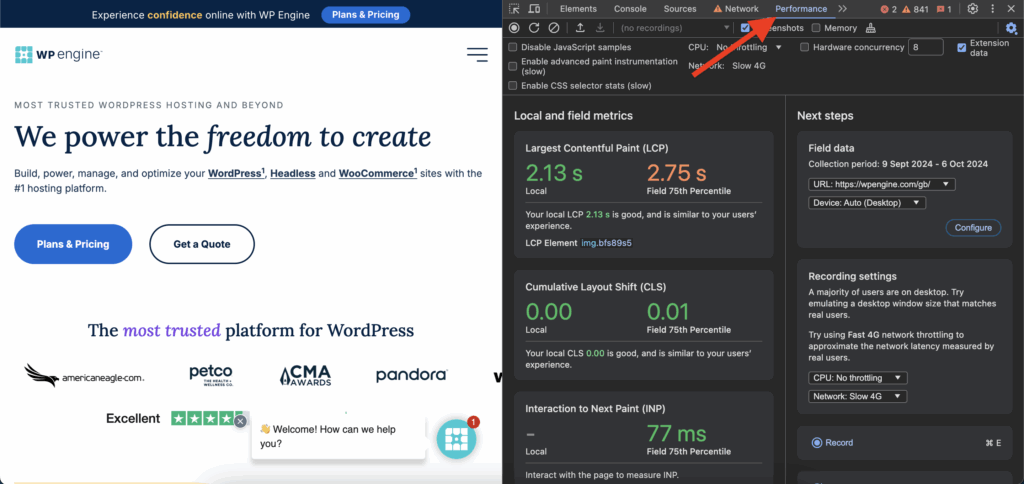Click the 'Excellent' rating text
The image size is (1024, 484).
133,418
